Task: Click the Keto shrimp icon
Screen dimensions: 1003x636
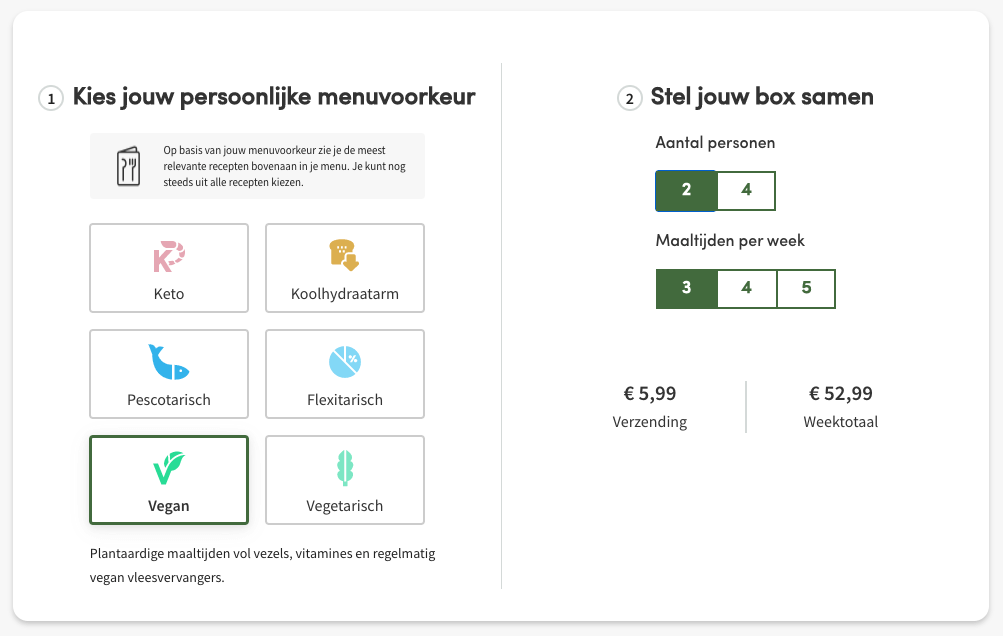Action: coord(169,257)
